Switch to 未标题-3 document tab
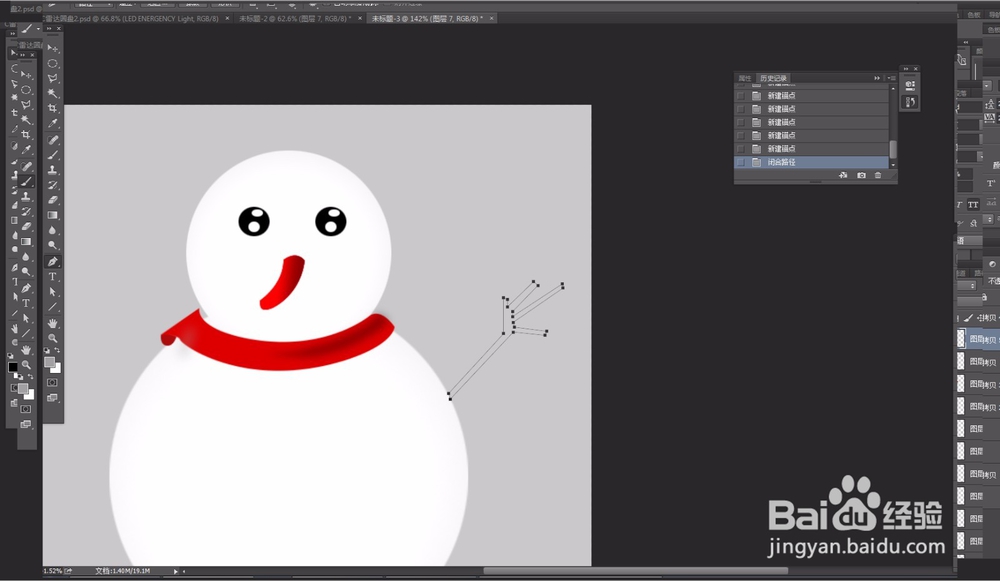 [x=427, y=18]
